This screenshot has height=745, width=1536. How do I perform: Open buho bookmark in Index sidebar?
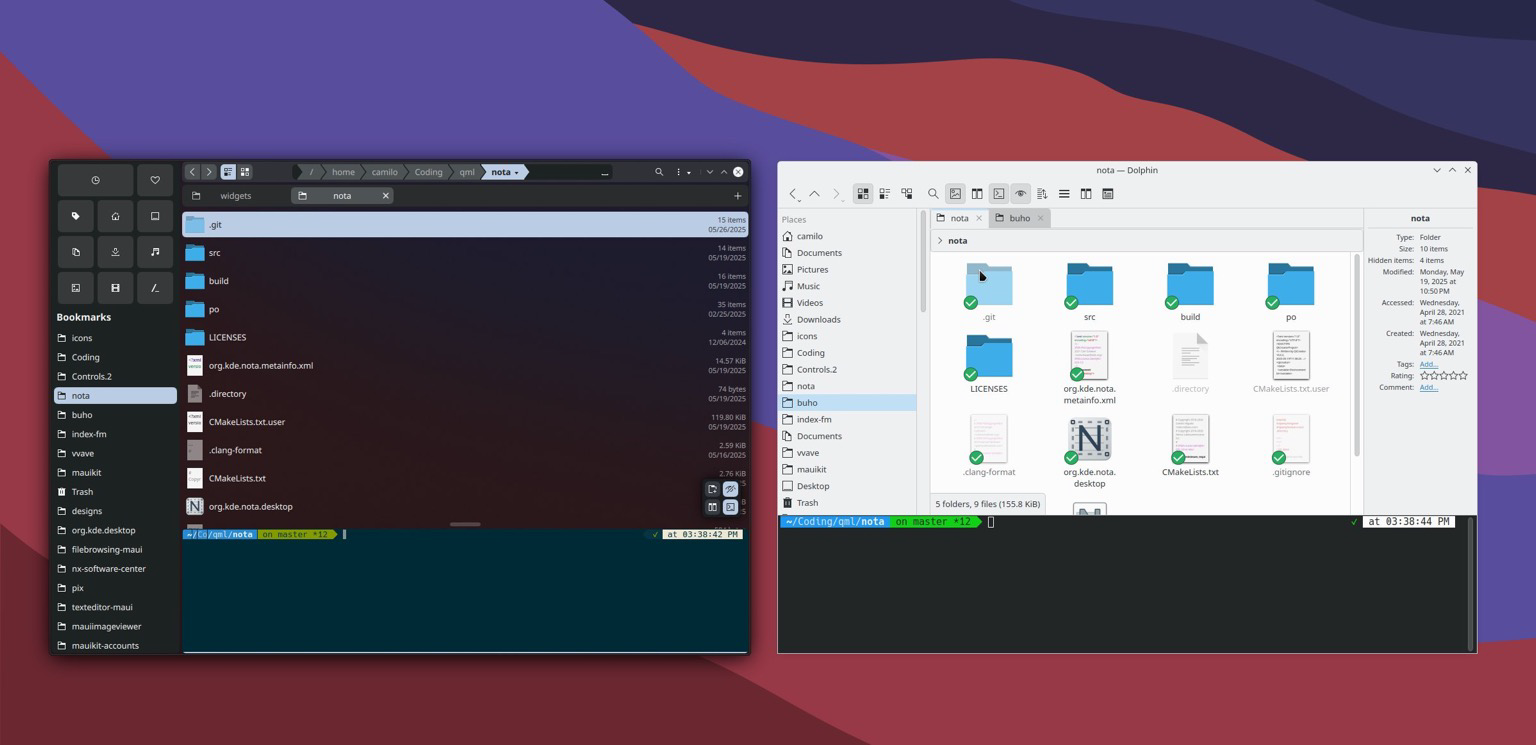click(x=115, y=415)
